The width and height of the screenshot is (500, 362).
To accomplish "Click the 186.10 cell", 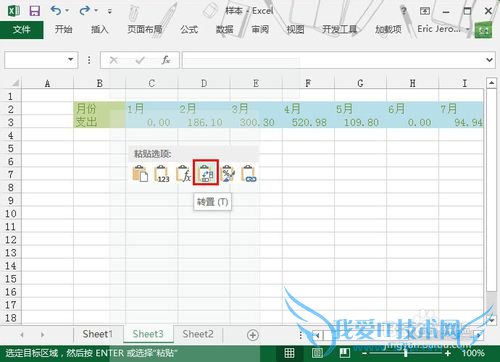I will 204,122.
